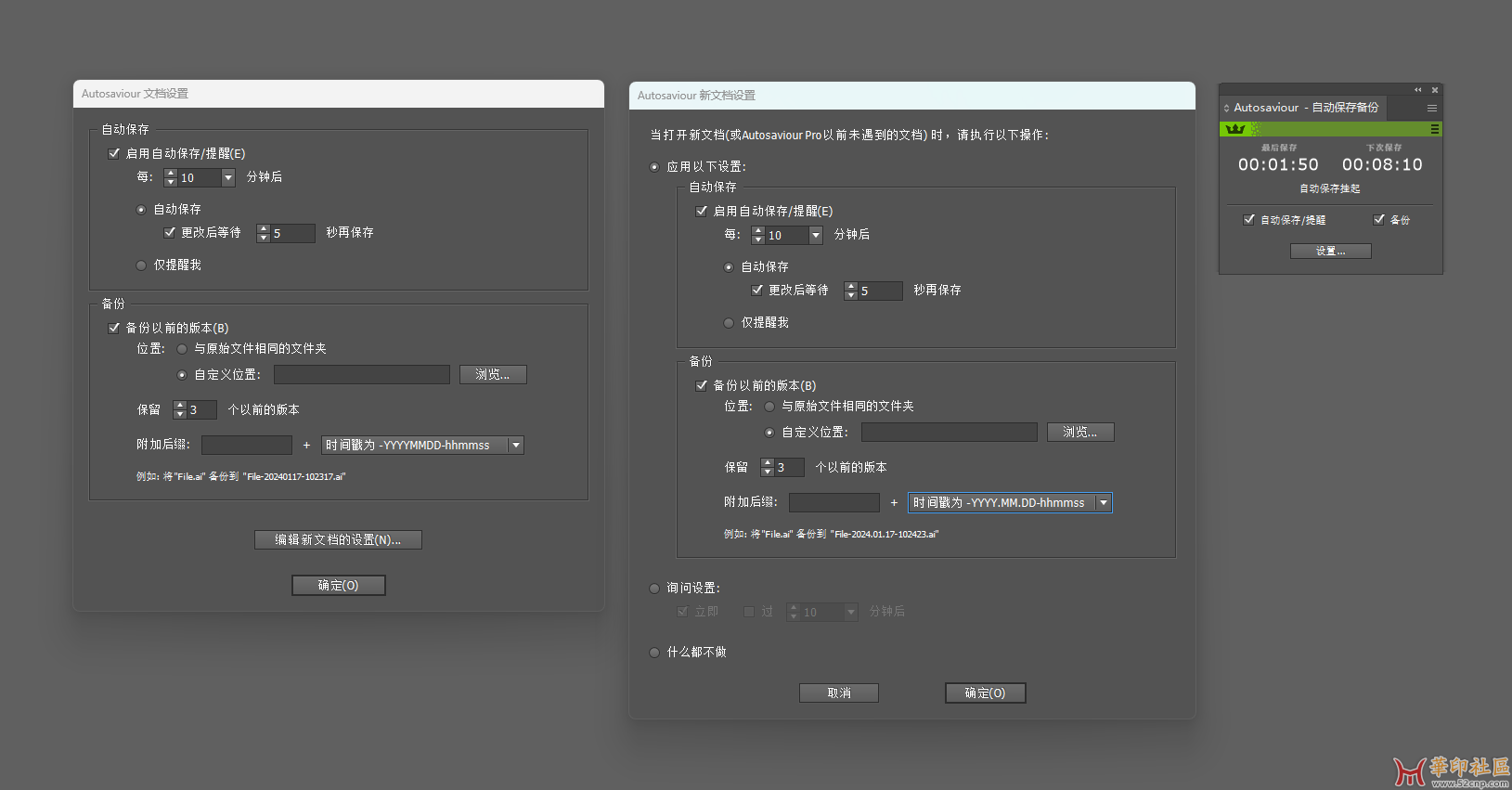Click the seconds stepper in 新文档设置 dialog
1512x790 pixels.
click(851, 291)
